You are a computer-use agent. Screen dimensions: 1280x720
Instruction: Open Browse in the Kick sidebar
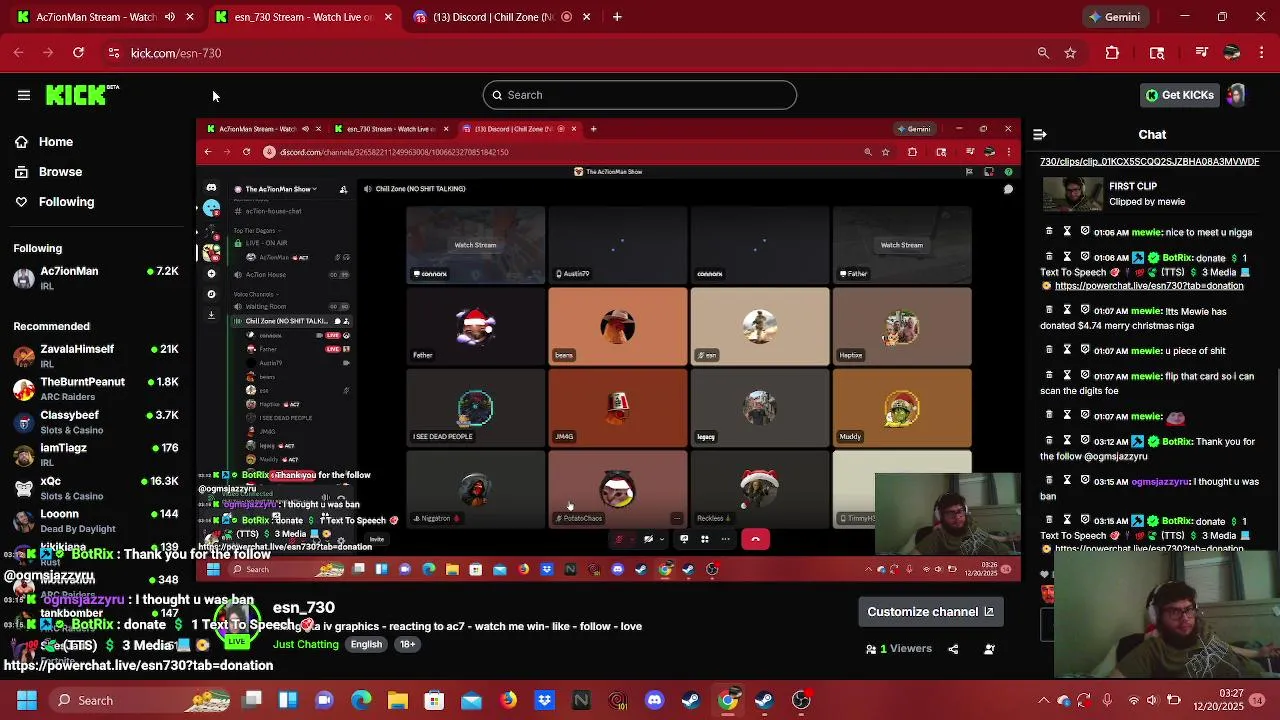(x=60, y=172)
